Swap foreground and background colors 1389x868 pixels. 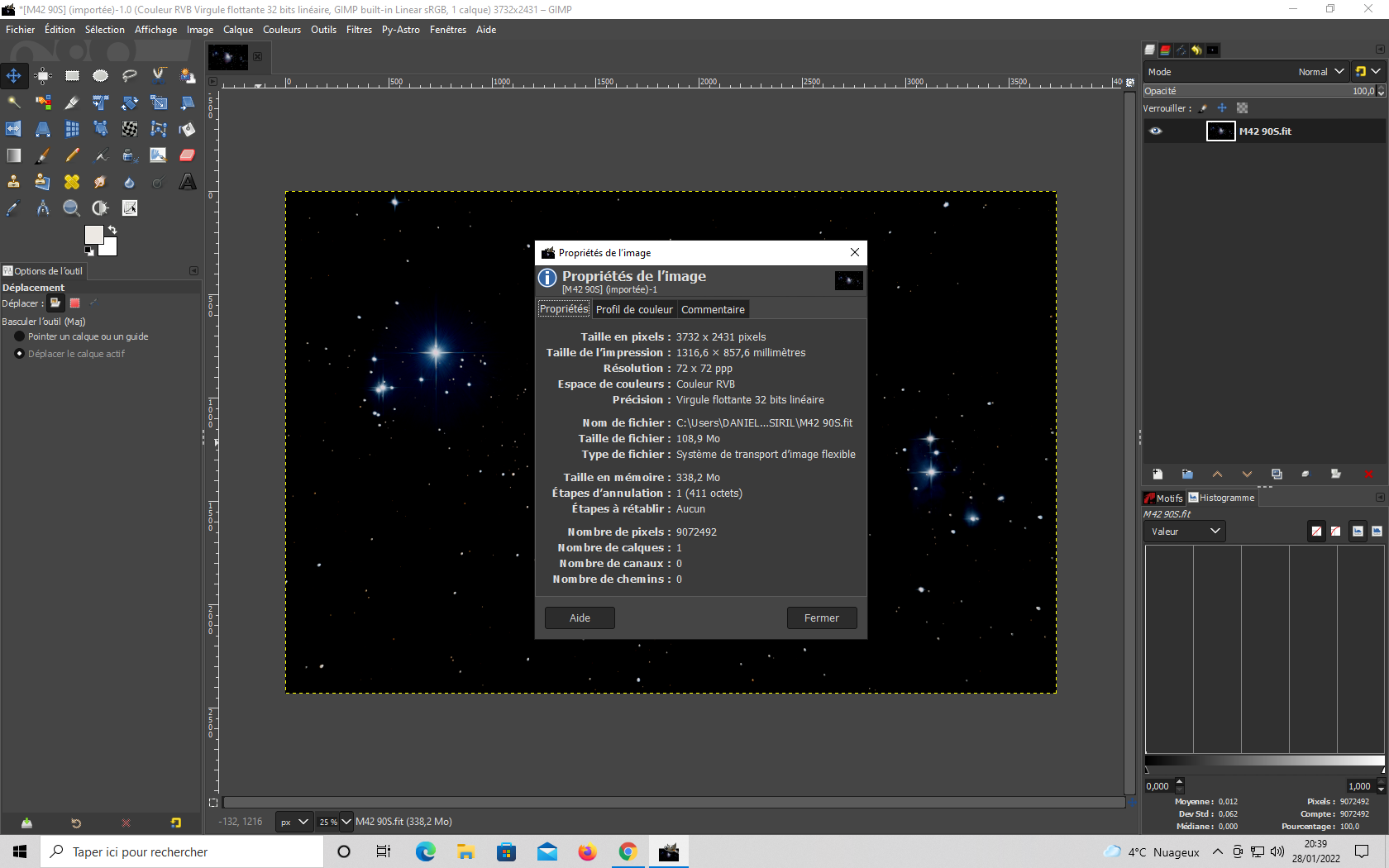coord(112,230)
